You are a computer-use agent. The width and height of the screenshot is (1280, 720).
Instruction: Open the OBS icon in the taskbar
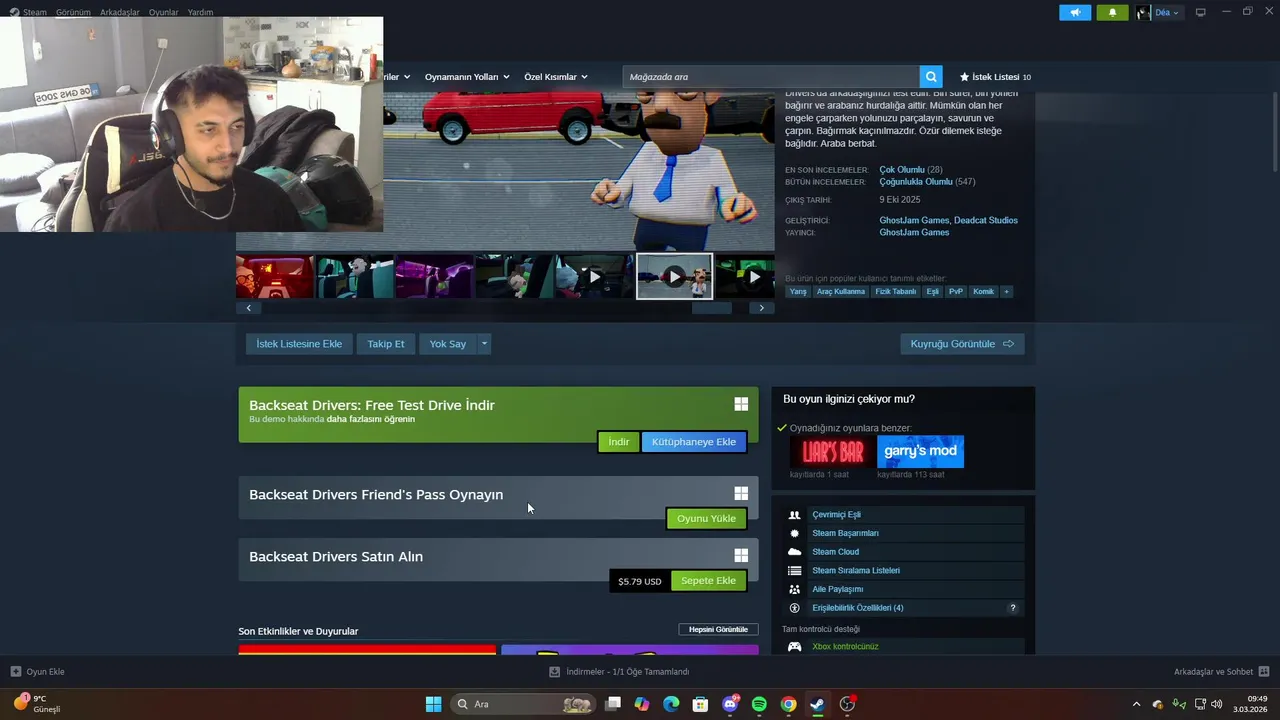[847, 704]
